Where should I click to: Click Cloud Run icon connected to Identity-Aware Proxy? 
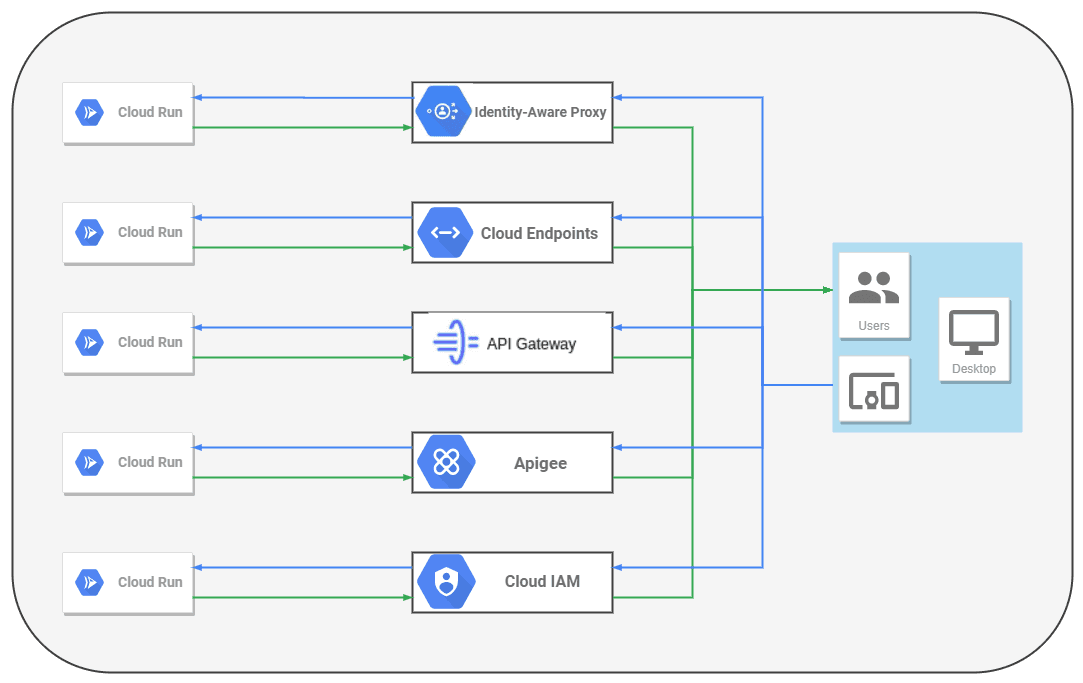tap(90, 112)
